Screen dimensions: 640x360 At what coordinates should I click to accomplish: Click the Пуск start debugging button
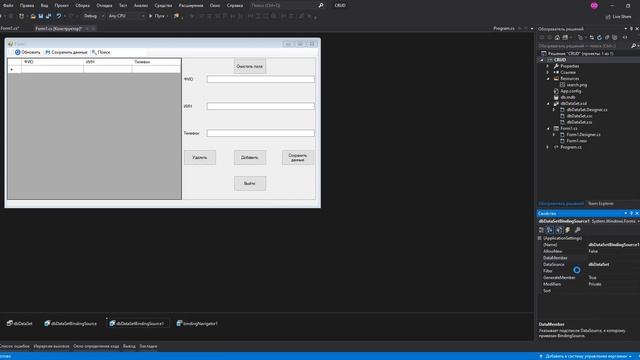157,16
